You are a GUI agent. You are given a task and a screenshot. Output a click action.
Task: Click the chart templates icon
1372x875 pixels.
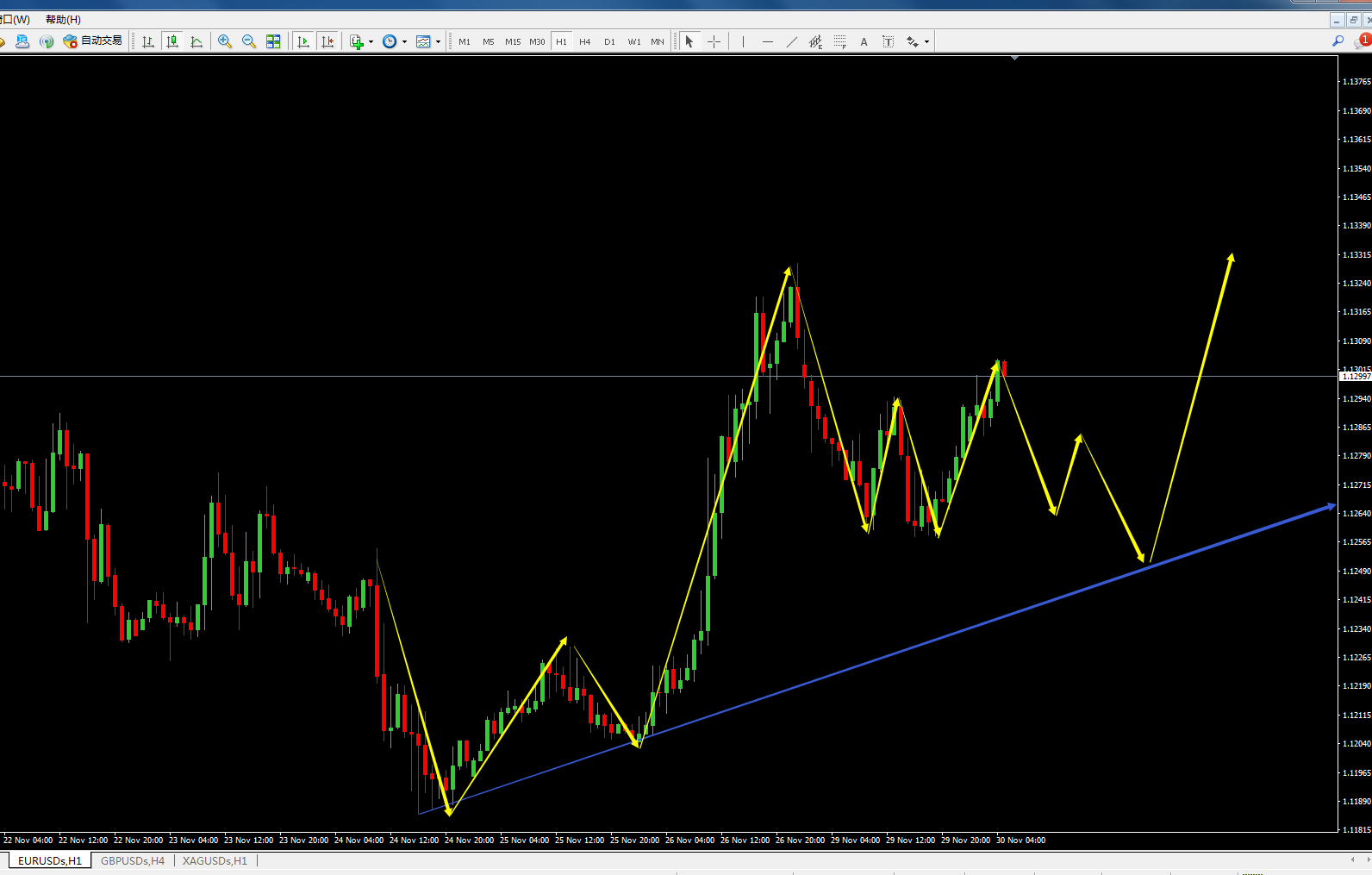click(x=423, y=41)
